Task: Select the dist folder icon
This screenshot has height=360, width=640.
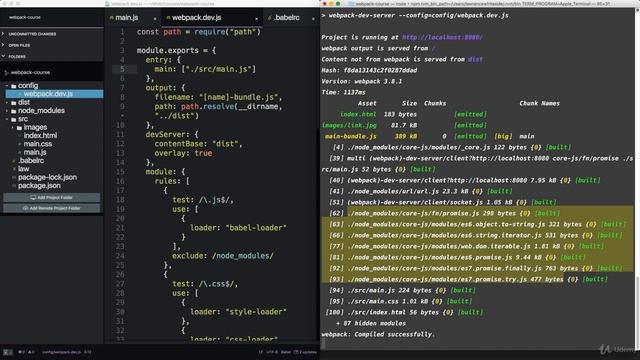Action: (x=14, y=103)
